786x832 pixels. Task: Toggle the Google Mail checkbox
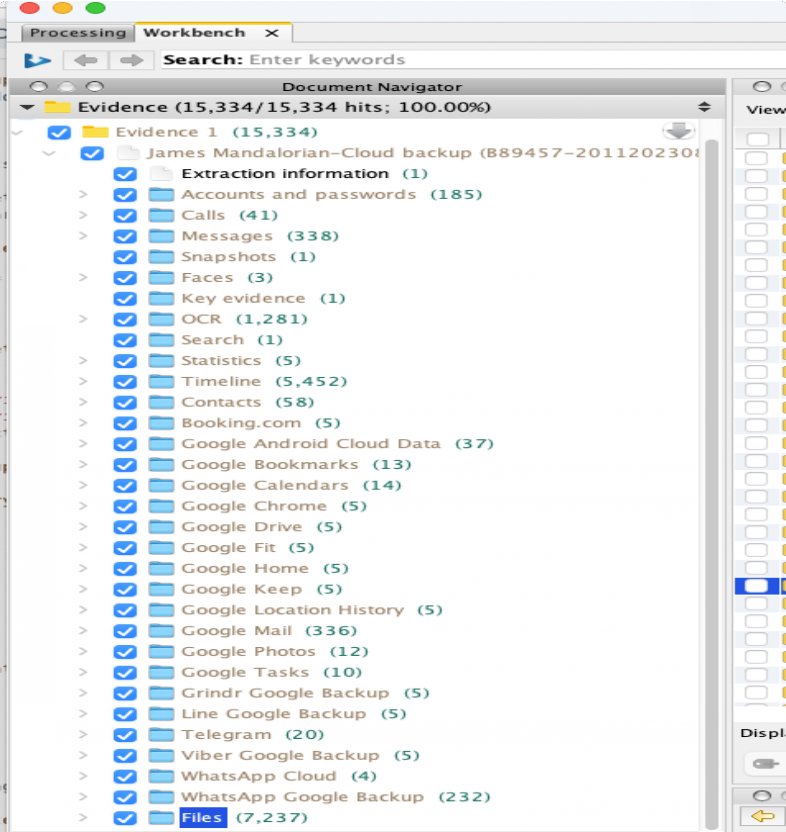125,631
